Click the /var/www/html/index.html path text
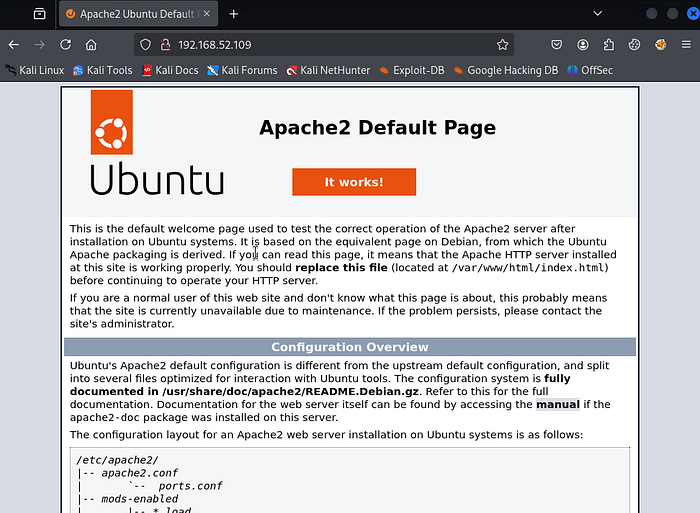The image size is (700, 513). pos(528,268)
